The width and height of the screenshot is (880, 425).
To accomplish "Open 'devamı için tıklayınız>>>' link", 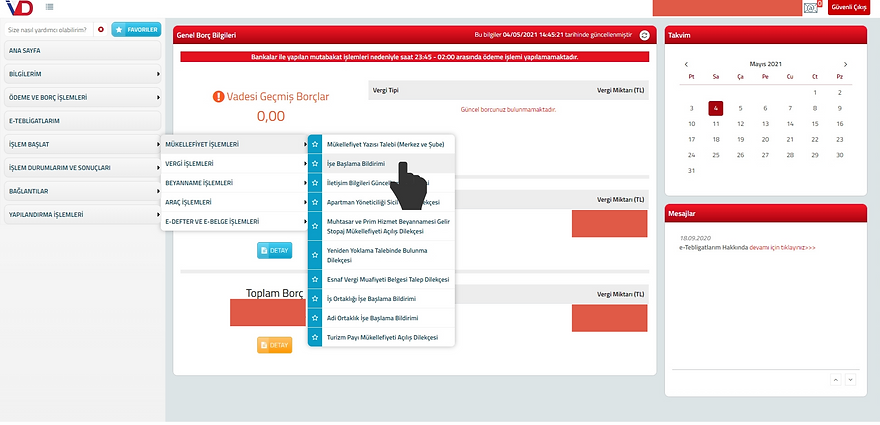I will [x=782, y=247].
